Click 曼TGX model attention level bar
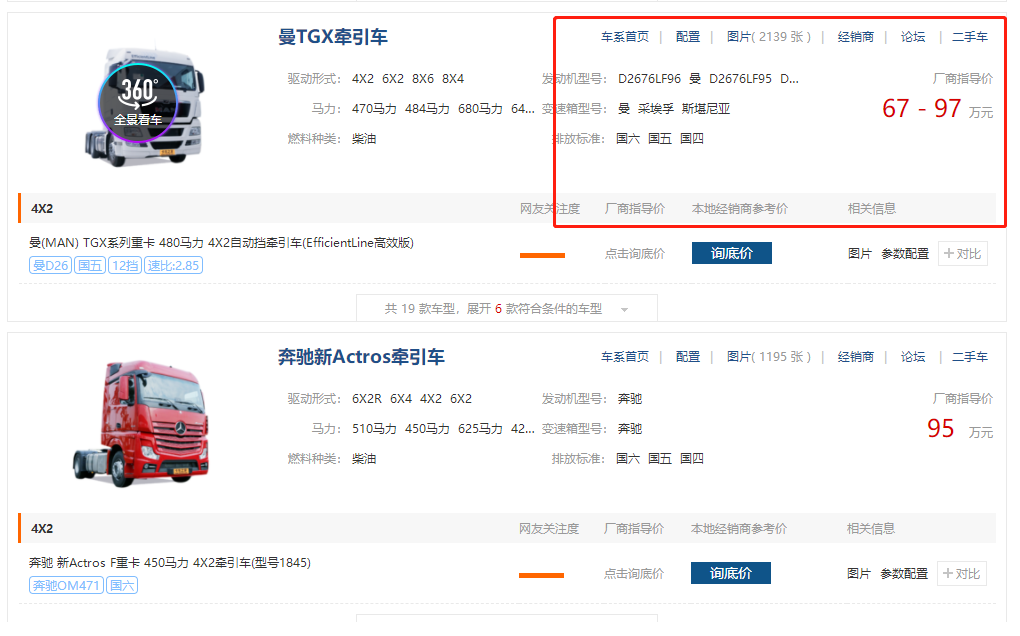 (x=543, y=256)
